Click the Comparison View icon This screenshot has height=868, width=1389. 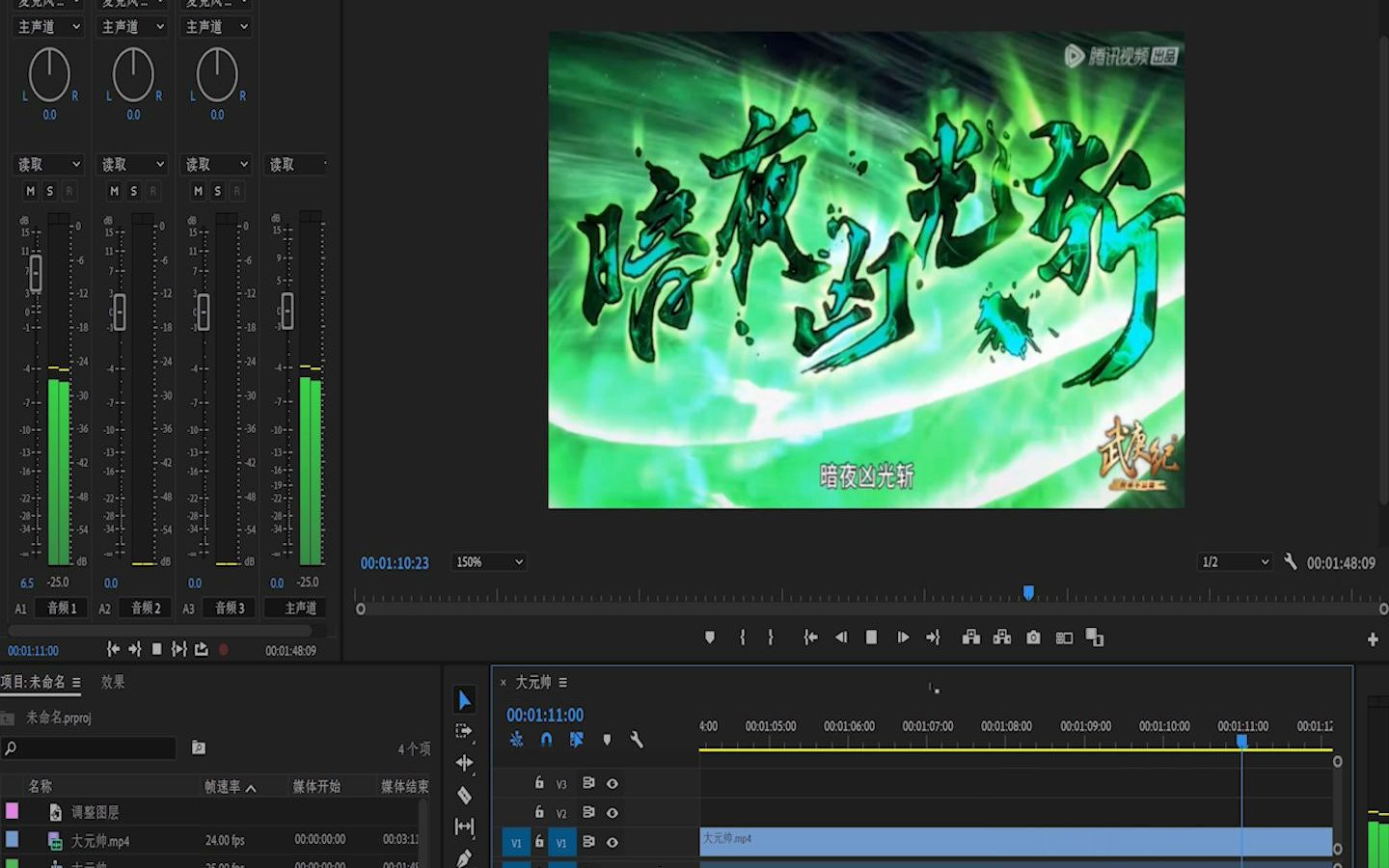[1064, 637]
